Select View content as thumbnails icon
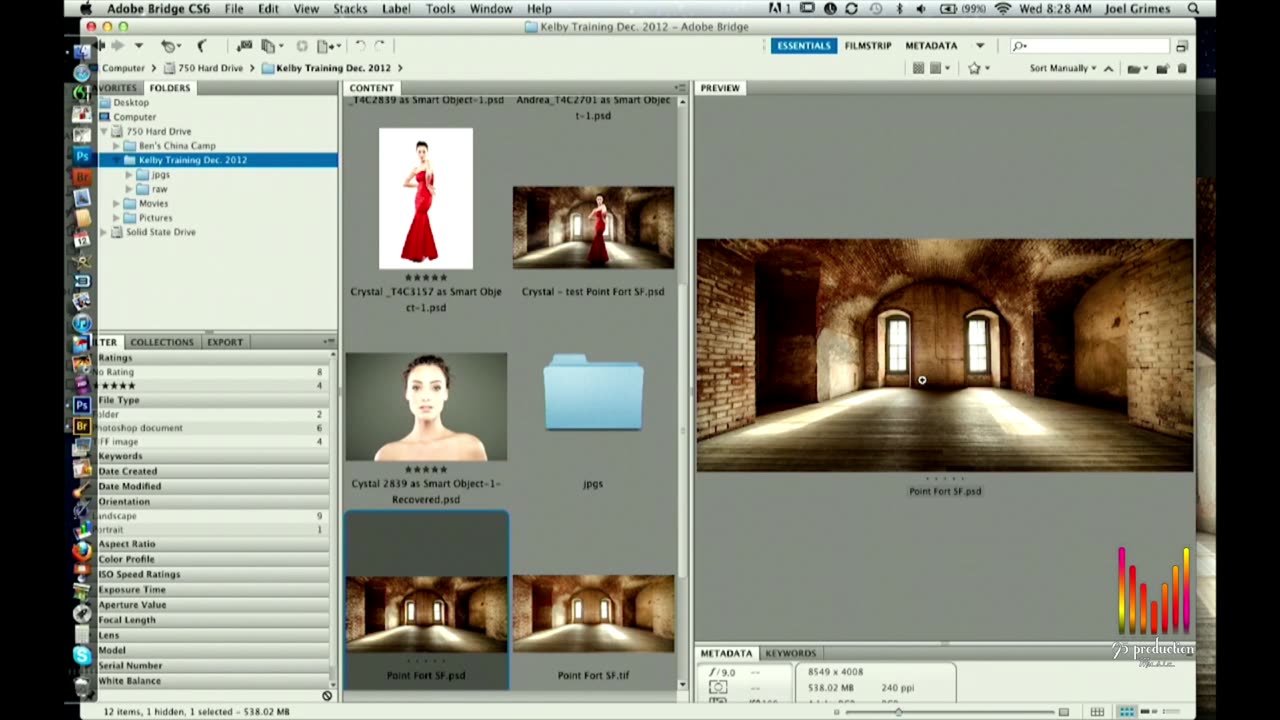1280x720 pixels. 1127,712
